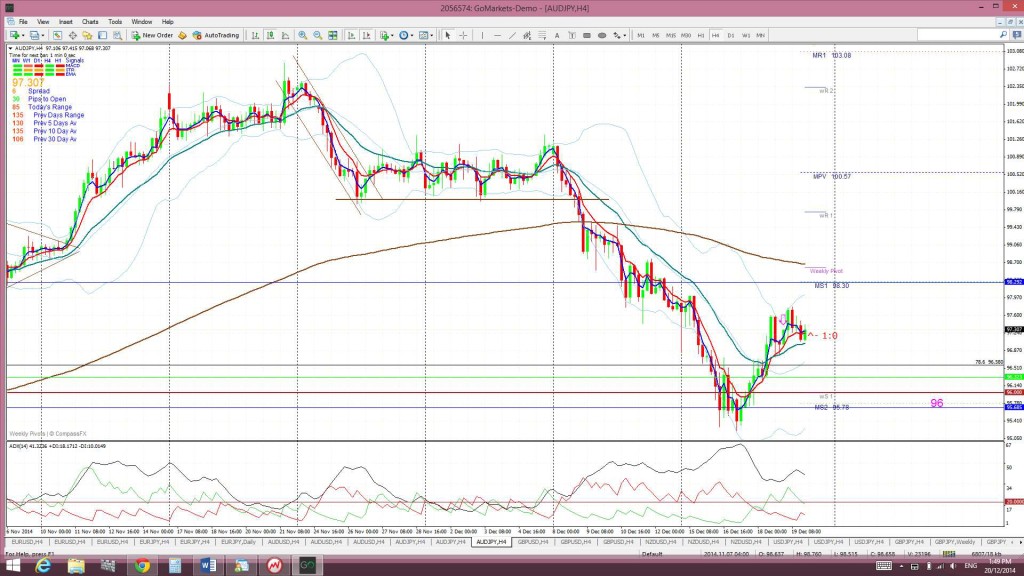Open the New Chart toolbar icon

[x=14, y=35]
